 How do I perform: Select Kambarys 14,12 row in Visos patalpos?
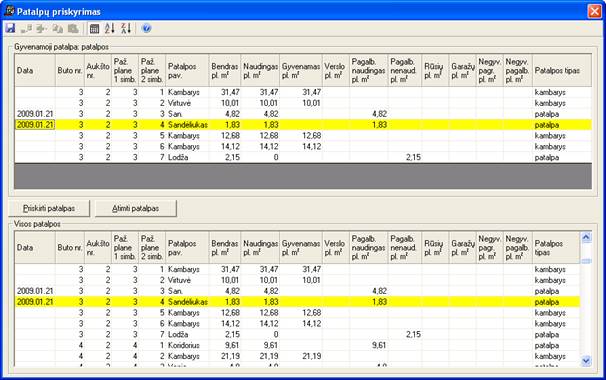[297, 324]
